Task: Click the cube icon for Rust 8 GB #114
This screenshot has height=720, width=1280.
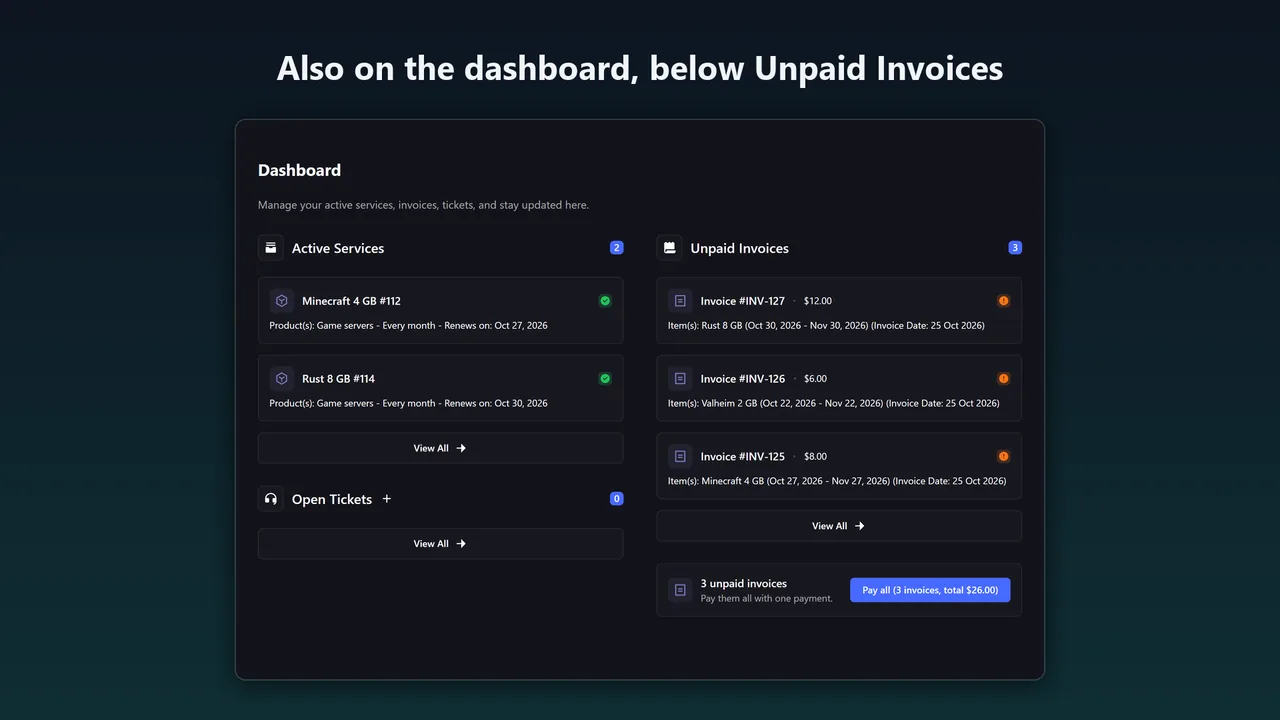Action: pyautogui.click(x=282, y=379)
